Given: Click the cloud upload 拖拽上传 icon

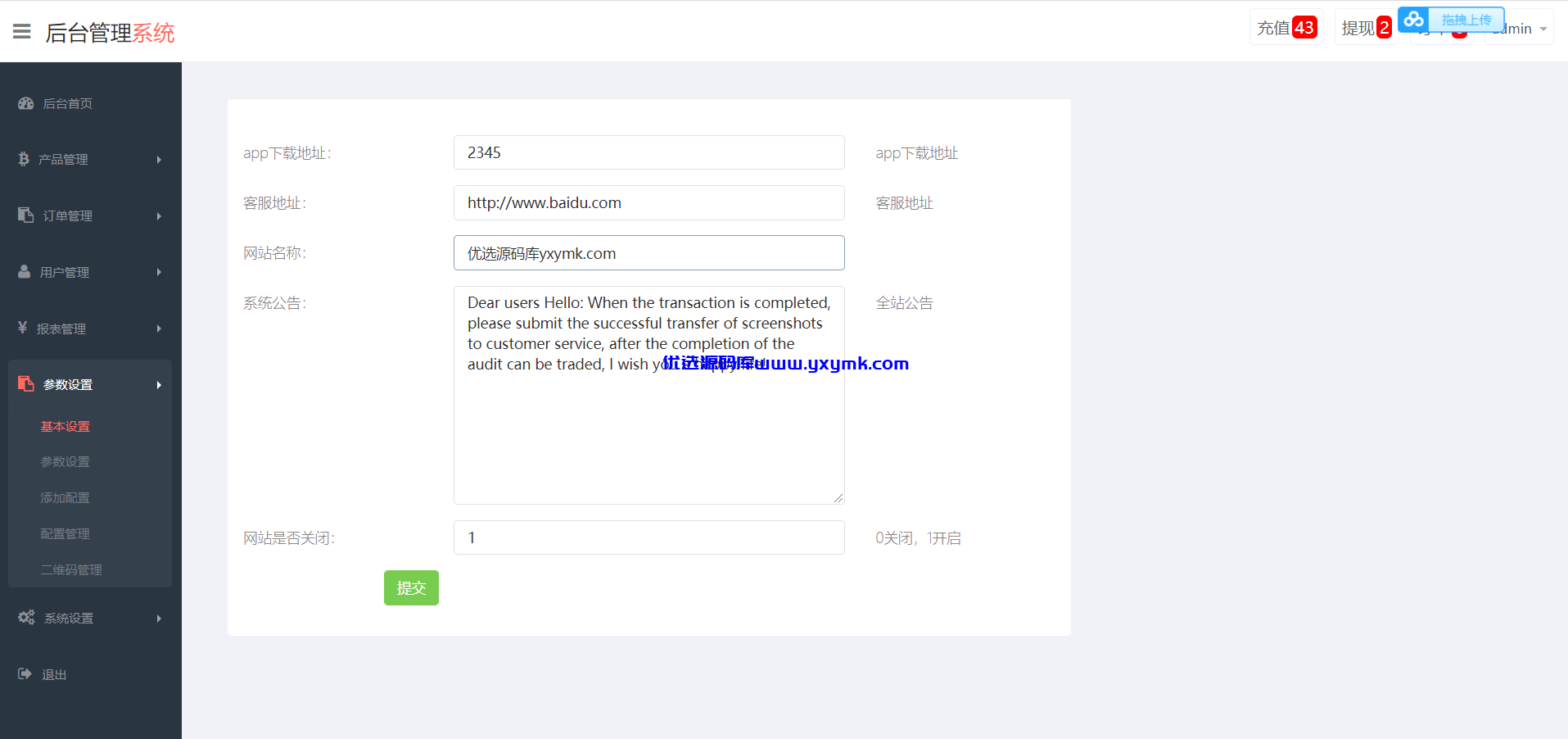Looking at the screenshot, I should click(1414, 20).
